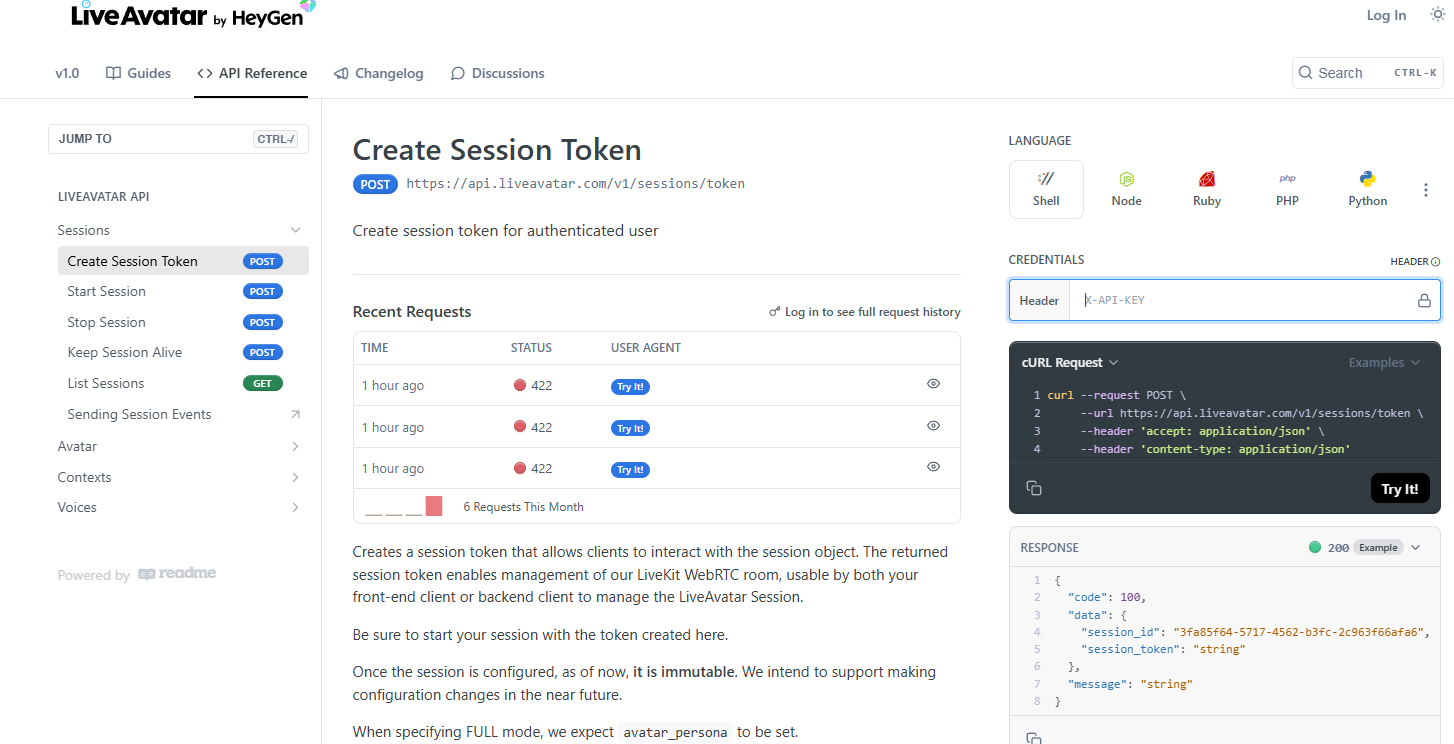Viewport: 1454px width, 744px height.
Task: Toggle the light/dark theme sun icon
Action: point(1437,14)
